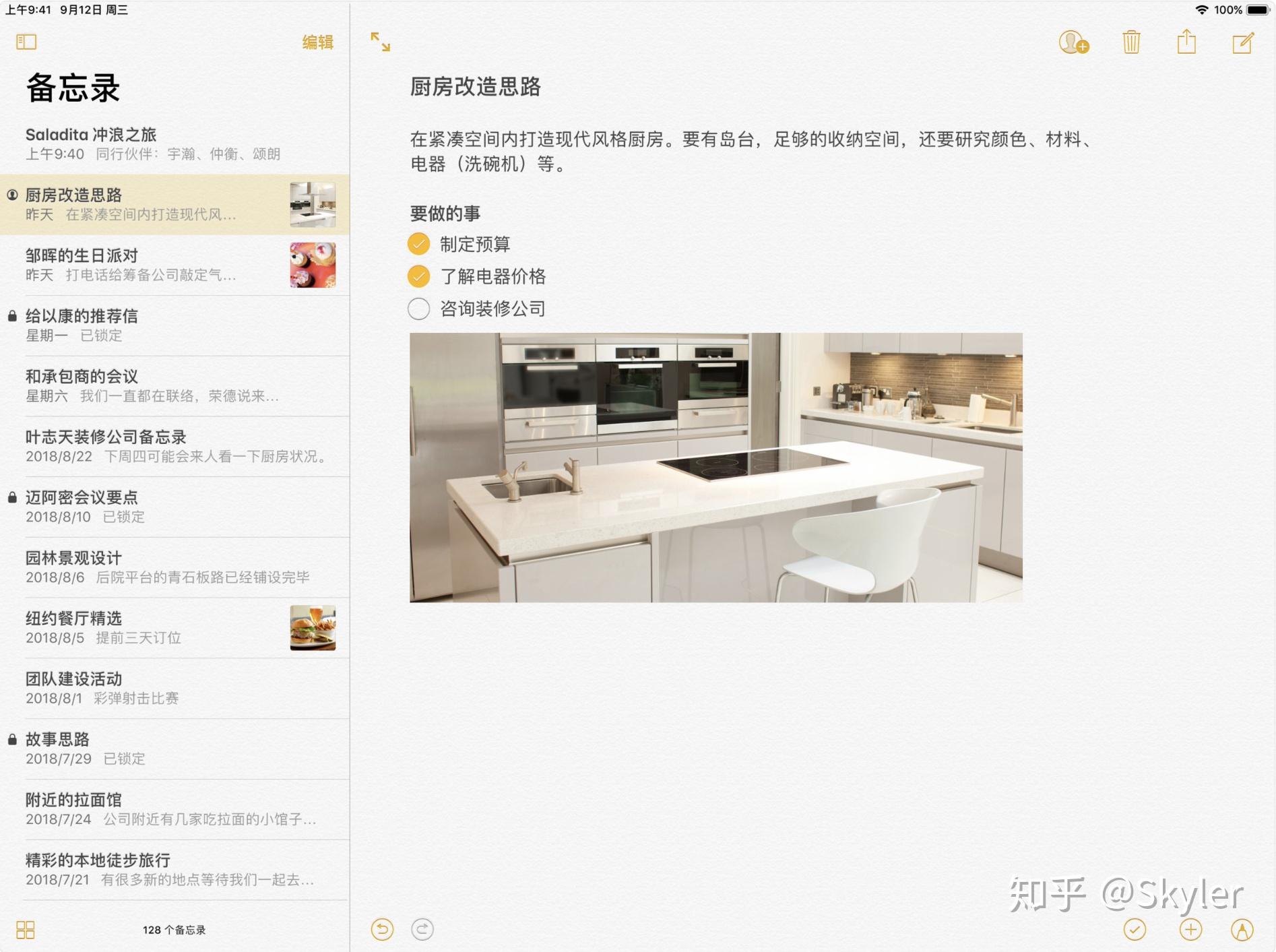This screenshot has width=1276, height=952.
Task: Tap the battery indicator in status bar
Action: [1257, 10]
